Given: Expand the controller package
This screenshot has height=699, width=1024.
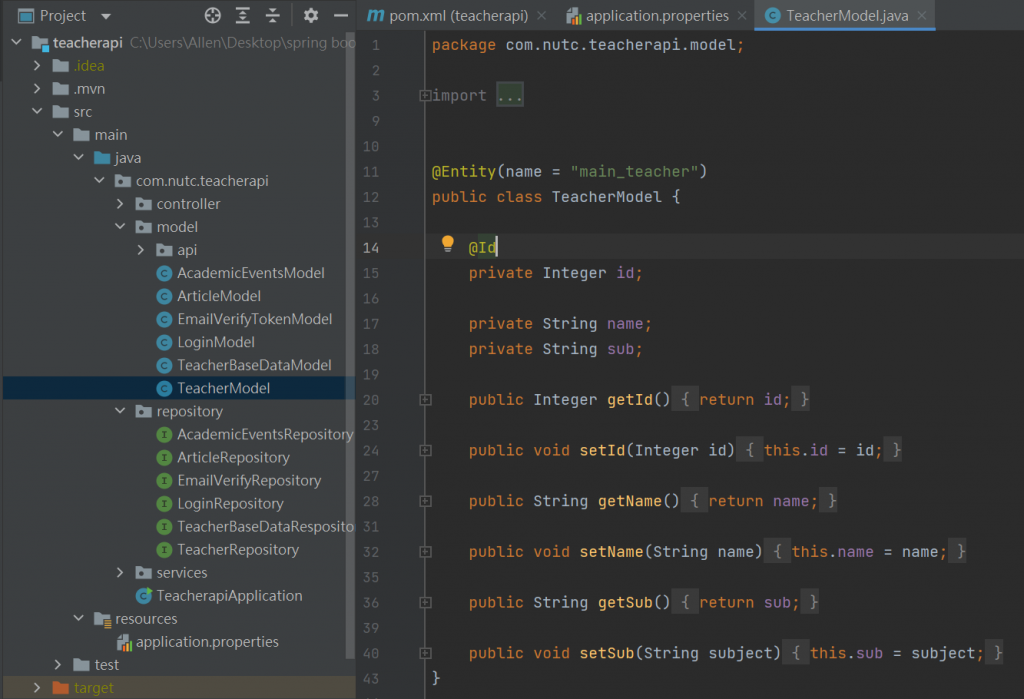Looking at the screenshot, I should click(120, 204).
